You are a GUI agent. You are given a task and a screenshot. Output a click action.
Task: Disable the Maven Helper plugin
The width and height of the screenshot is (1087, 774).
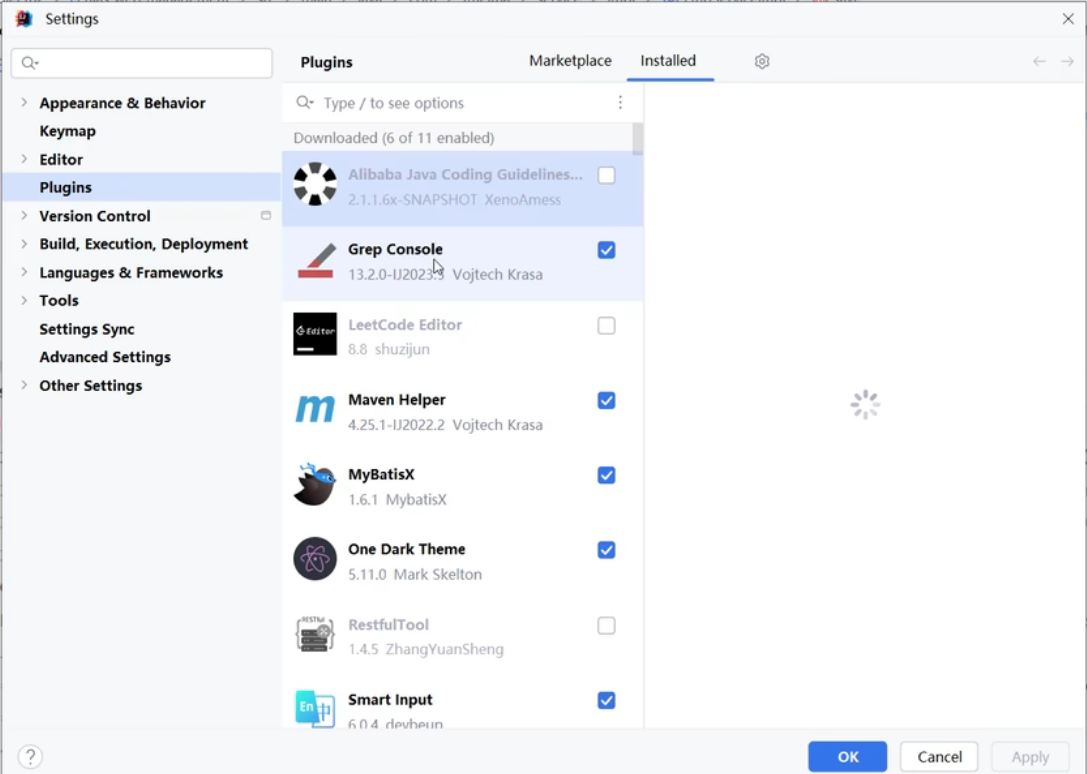pyautogui.click(x=606, y=400)
